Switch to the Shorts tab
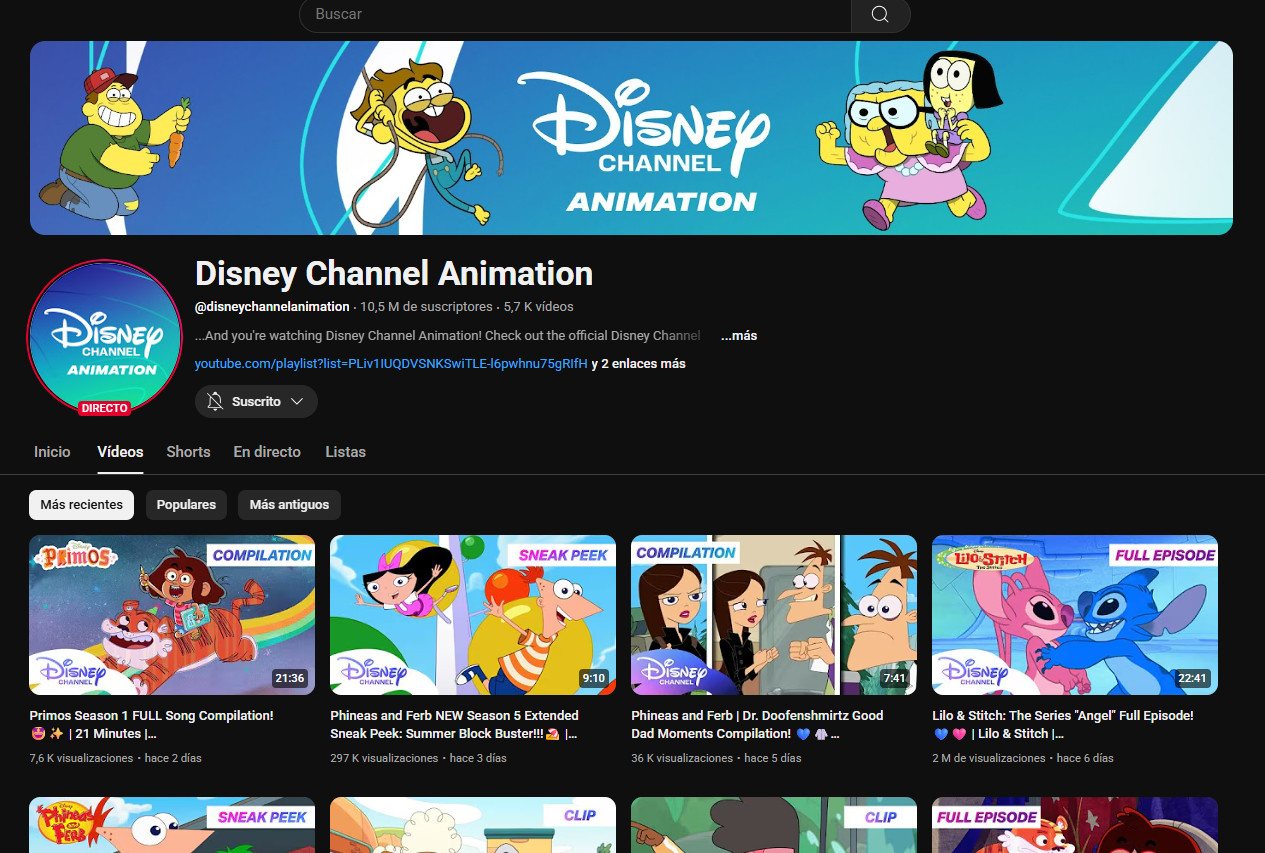1265x853 pixels. tap(188, 452)
